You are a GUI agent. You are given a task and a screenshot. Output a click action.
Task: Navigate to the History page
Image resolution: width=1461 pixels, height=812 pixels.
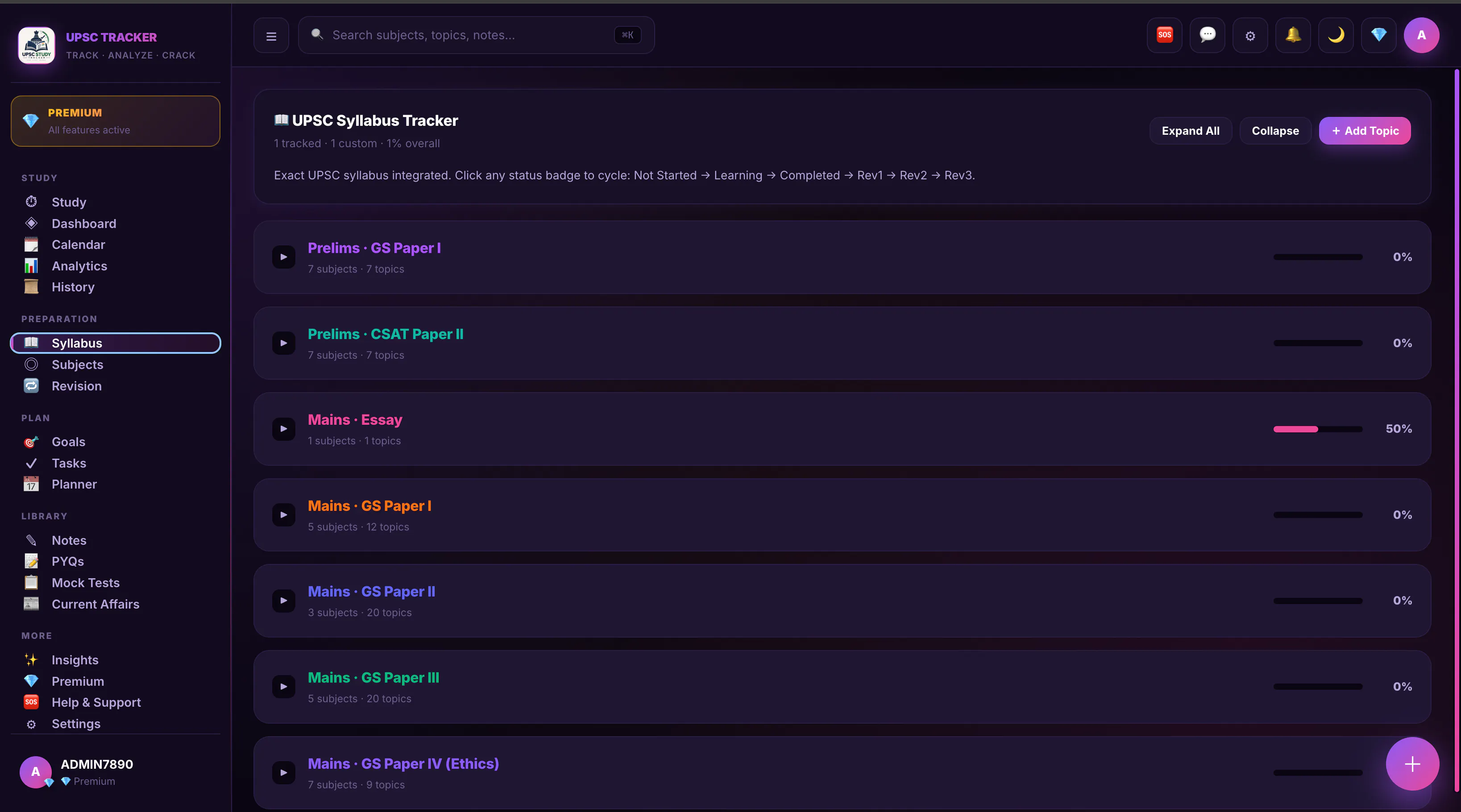click(115, 287)
